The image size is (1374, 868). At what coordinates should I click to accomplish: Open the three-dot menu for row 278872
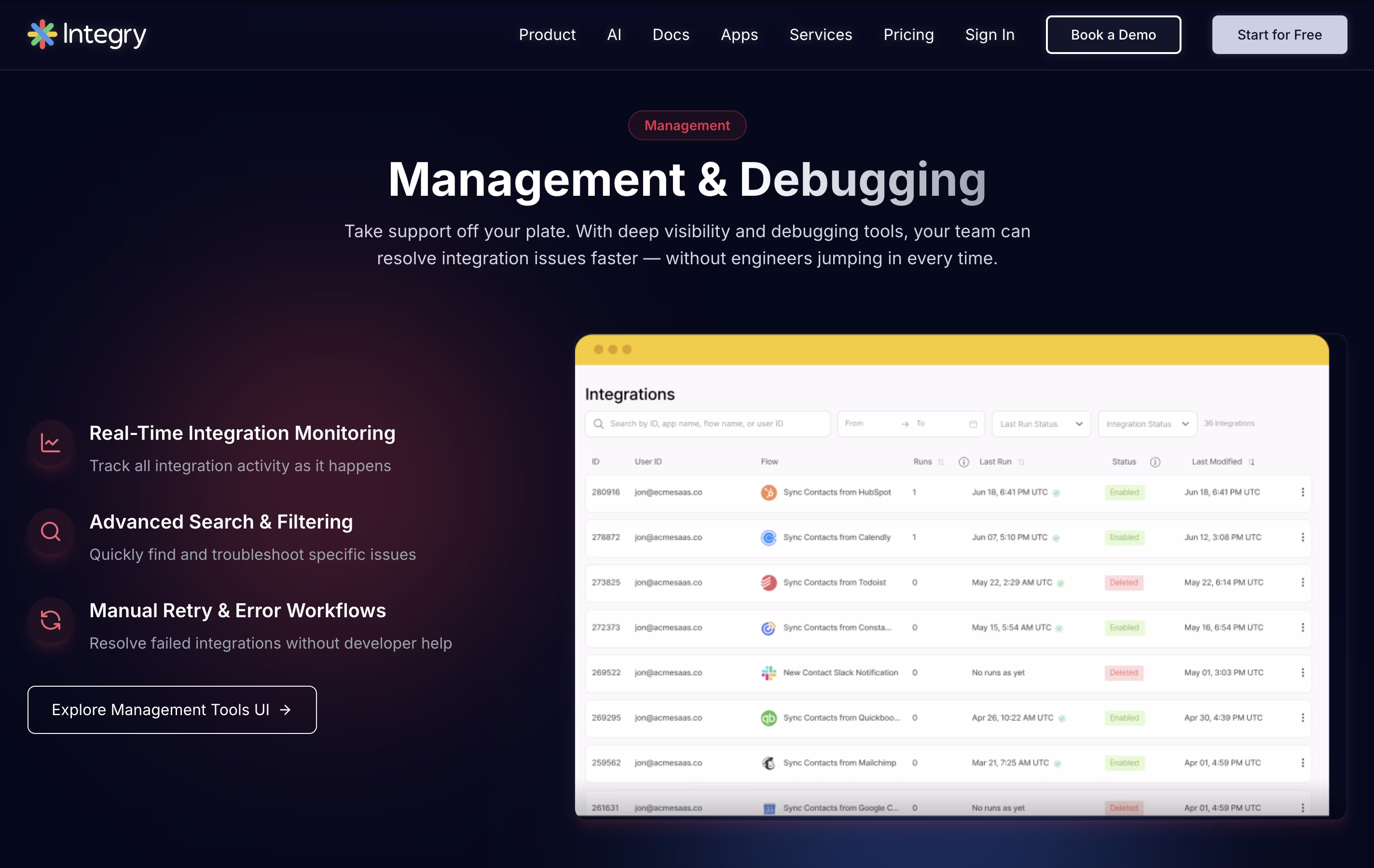point(1303,537)
